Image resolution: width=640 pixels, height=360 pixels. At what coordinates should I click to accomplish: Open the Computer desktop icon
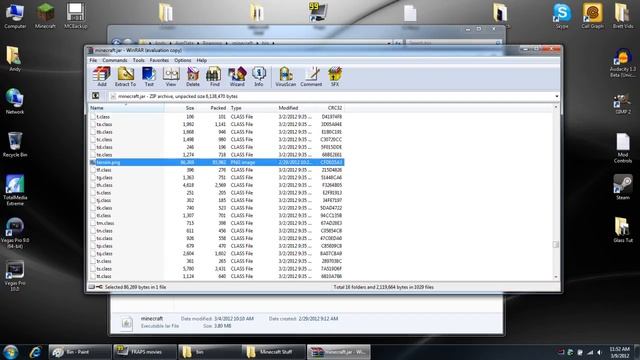point(15,16)
